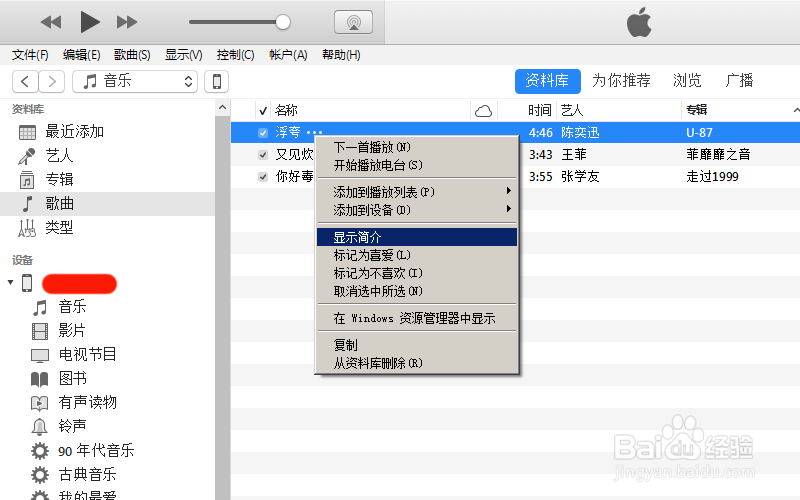Open device 音乐 section

[72, 307]
